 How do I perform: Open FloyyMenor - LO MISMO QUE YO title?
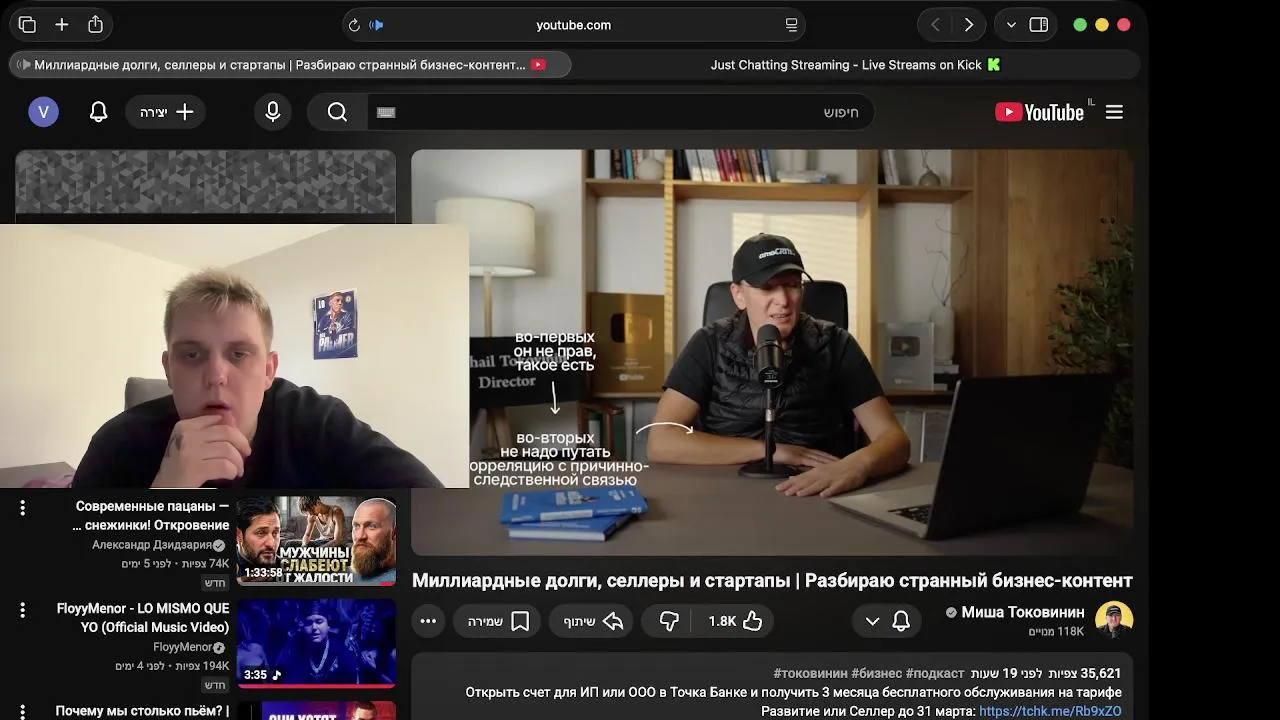(x=143, y=618)
